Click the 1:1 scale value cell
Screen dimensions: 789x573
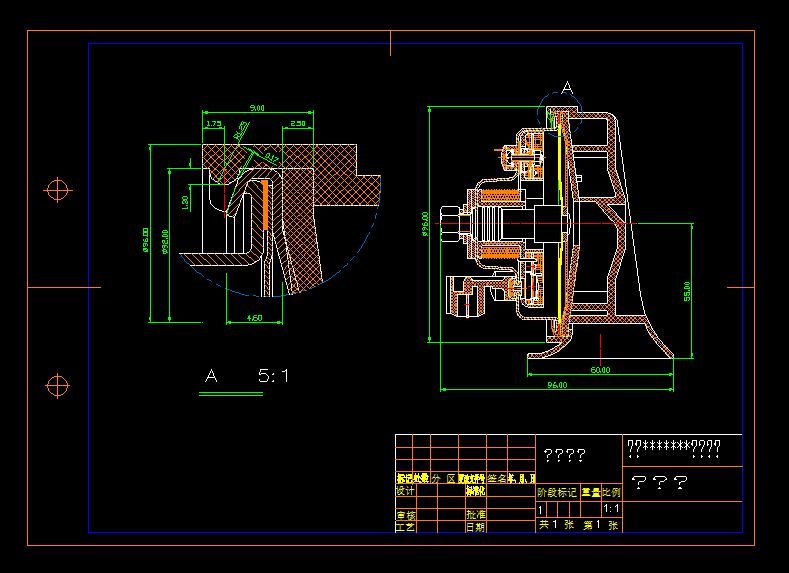(x=611, y=508)
